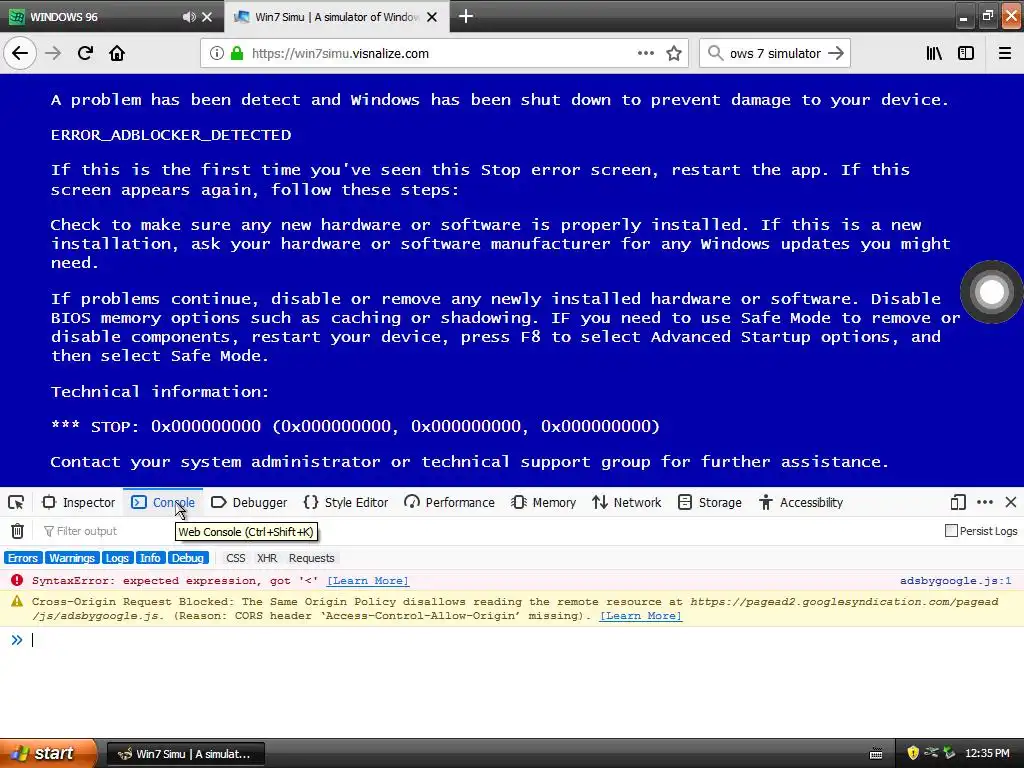
Task: Toggle the Info filter
Action: (x=150, y=558)
